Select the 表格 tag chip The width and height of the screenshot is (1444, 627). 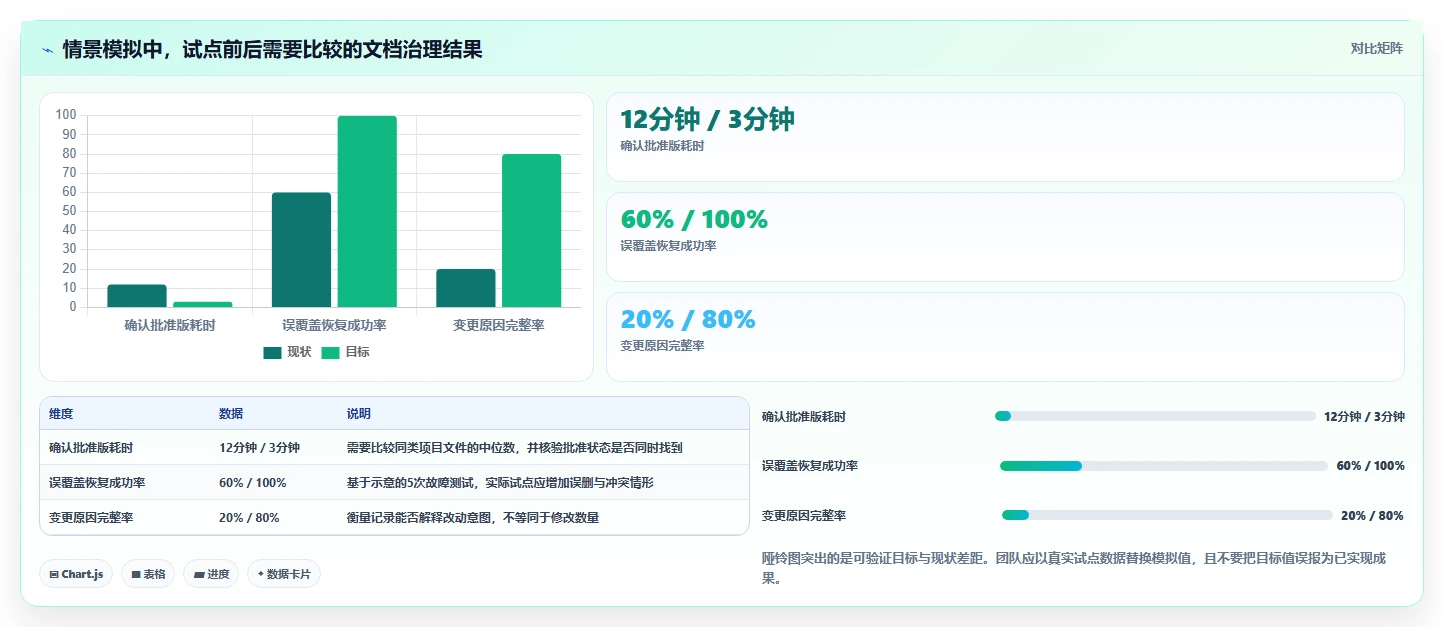(x=148, y=574)
